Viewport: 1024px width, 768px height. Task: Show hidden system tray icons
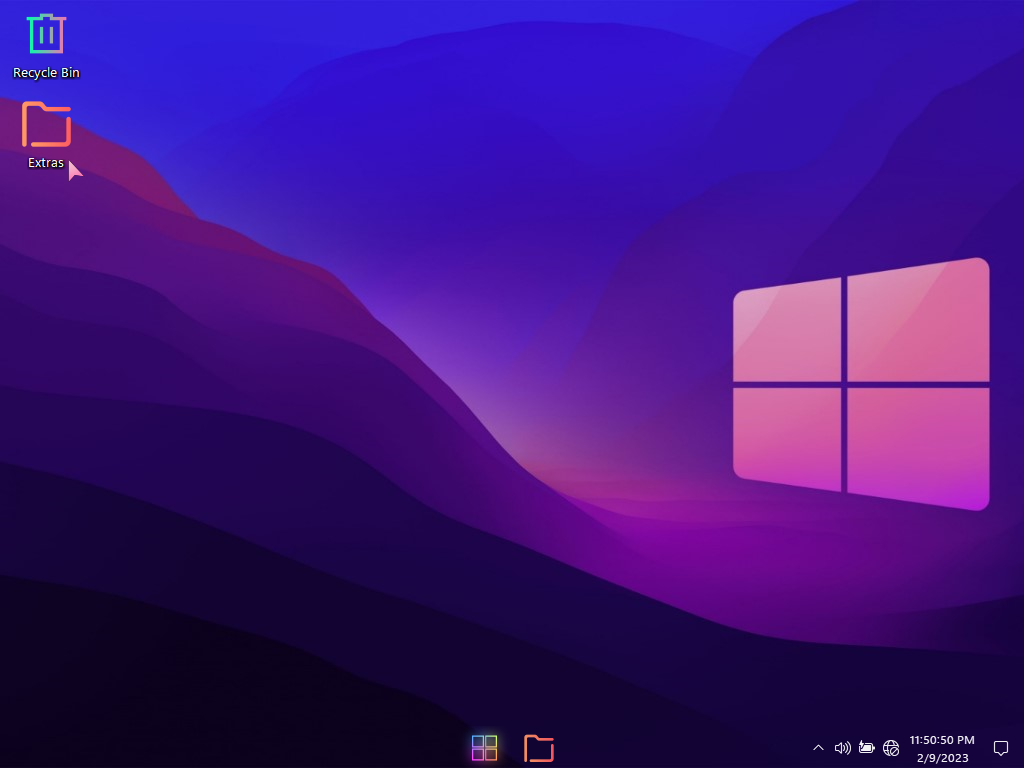click(818, 748)
